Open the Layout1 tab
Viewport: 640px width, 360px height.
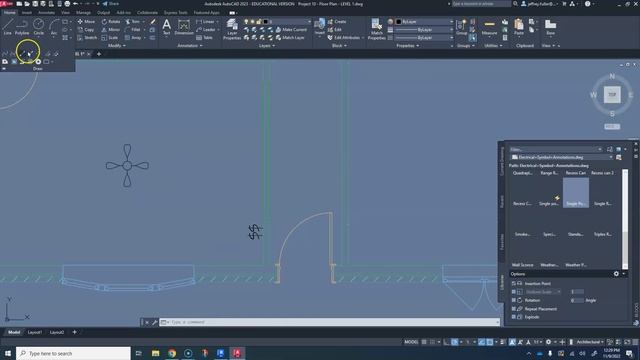tap(35, 332)
